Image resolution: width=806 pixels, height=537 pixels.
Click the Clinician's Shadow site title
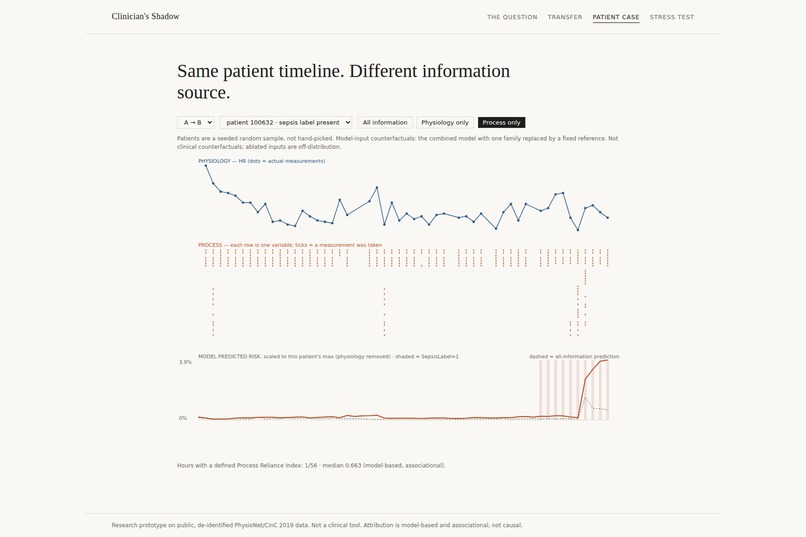145,16
